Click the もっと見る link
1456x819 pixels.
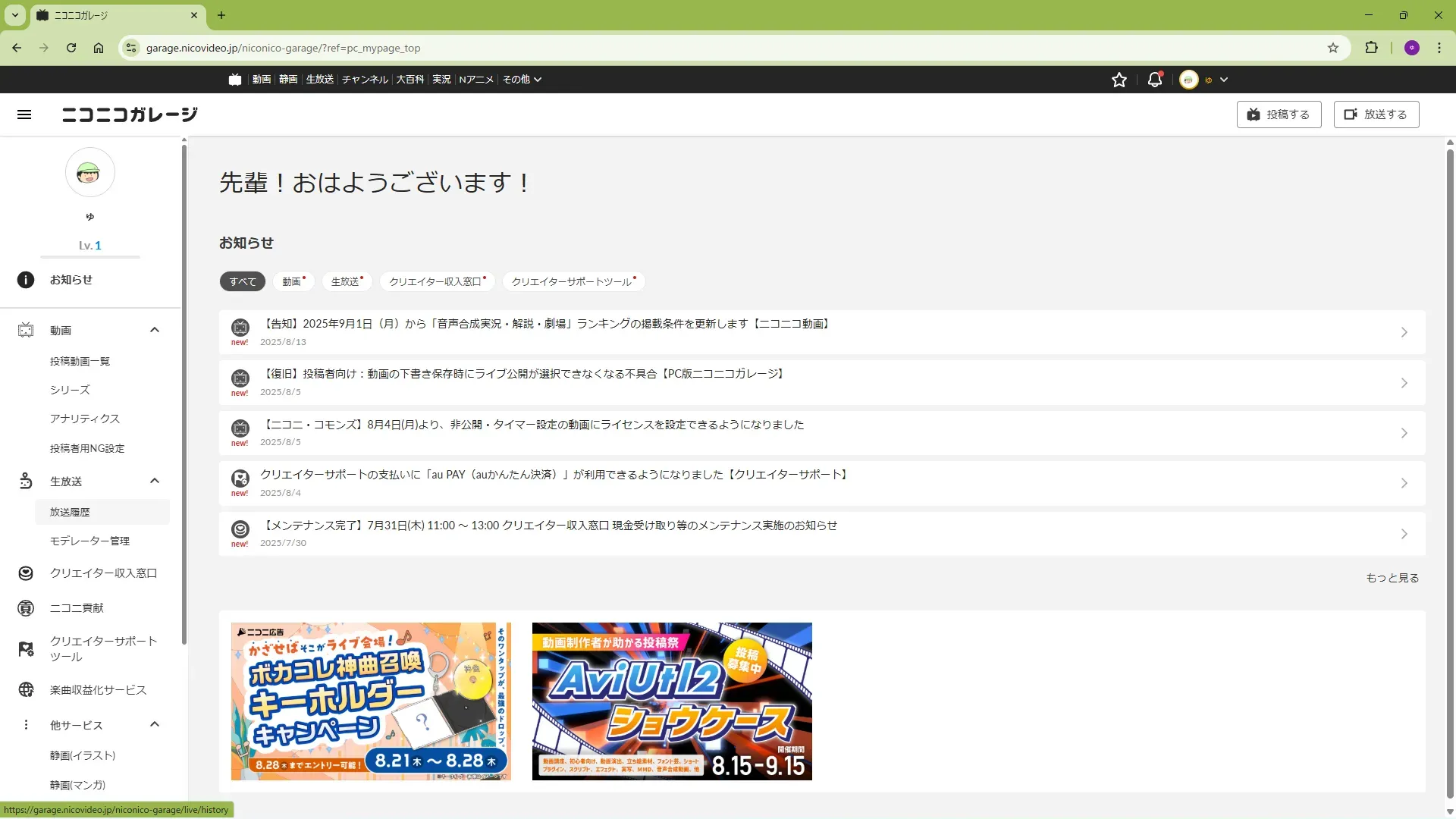[1392, 578]
